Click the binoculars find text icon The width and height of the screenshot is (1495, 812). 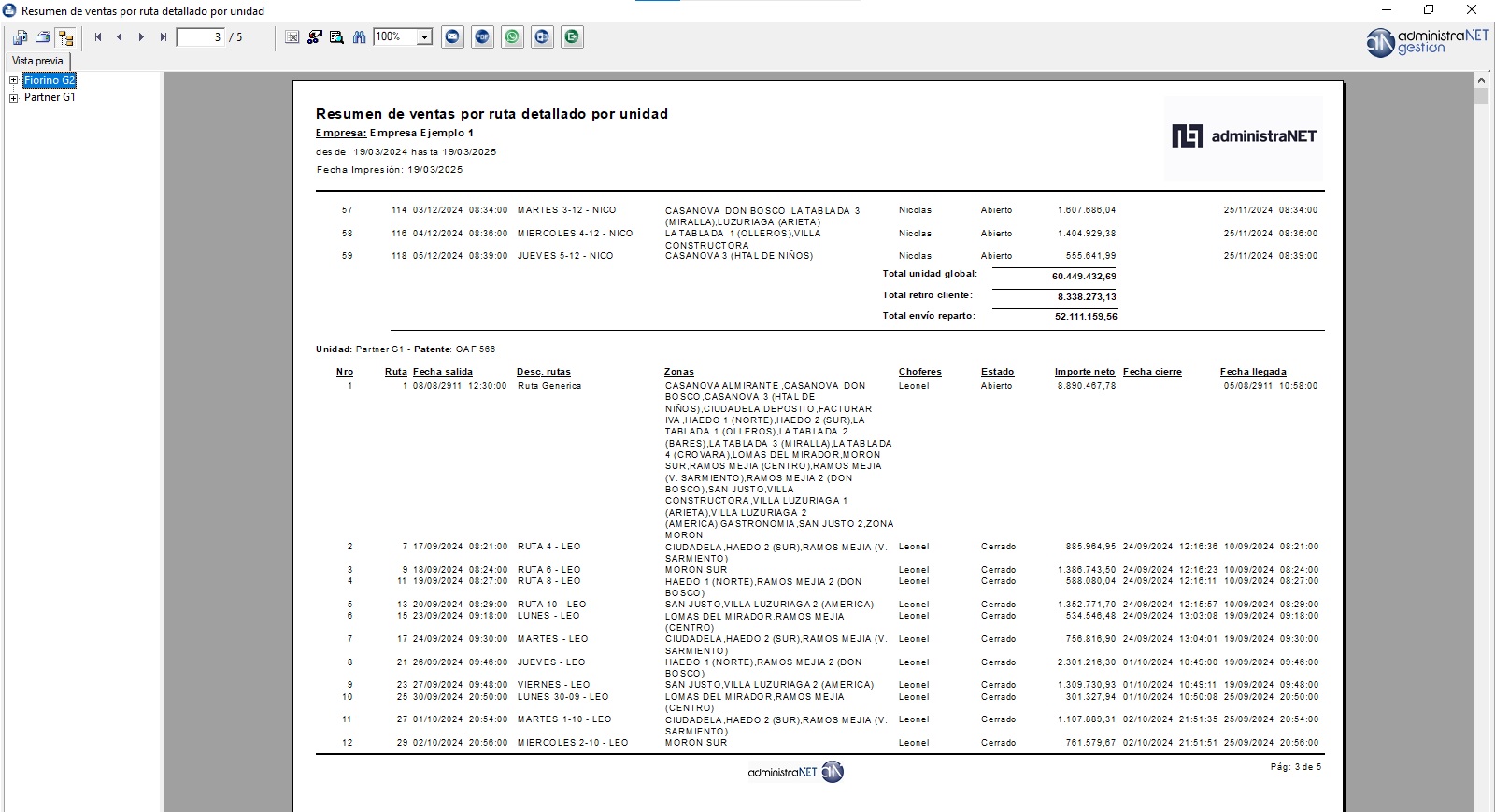359,37
